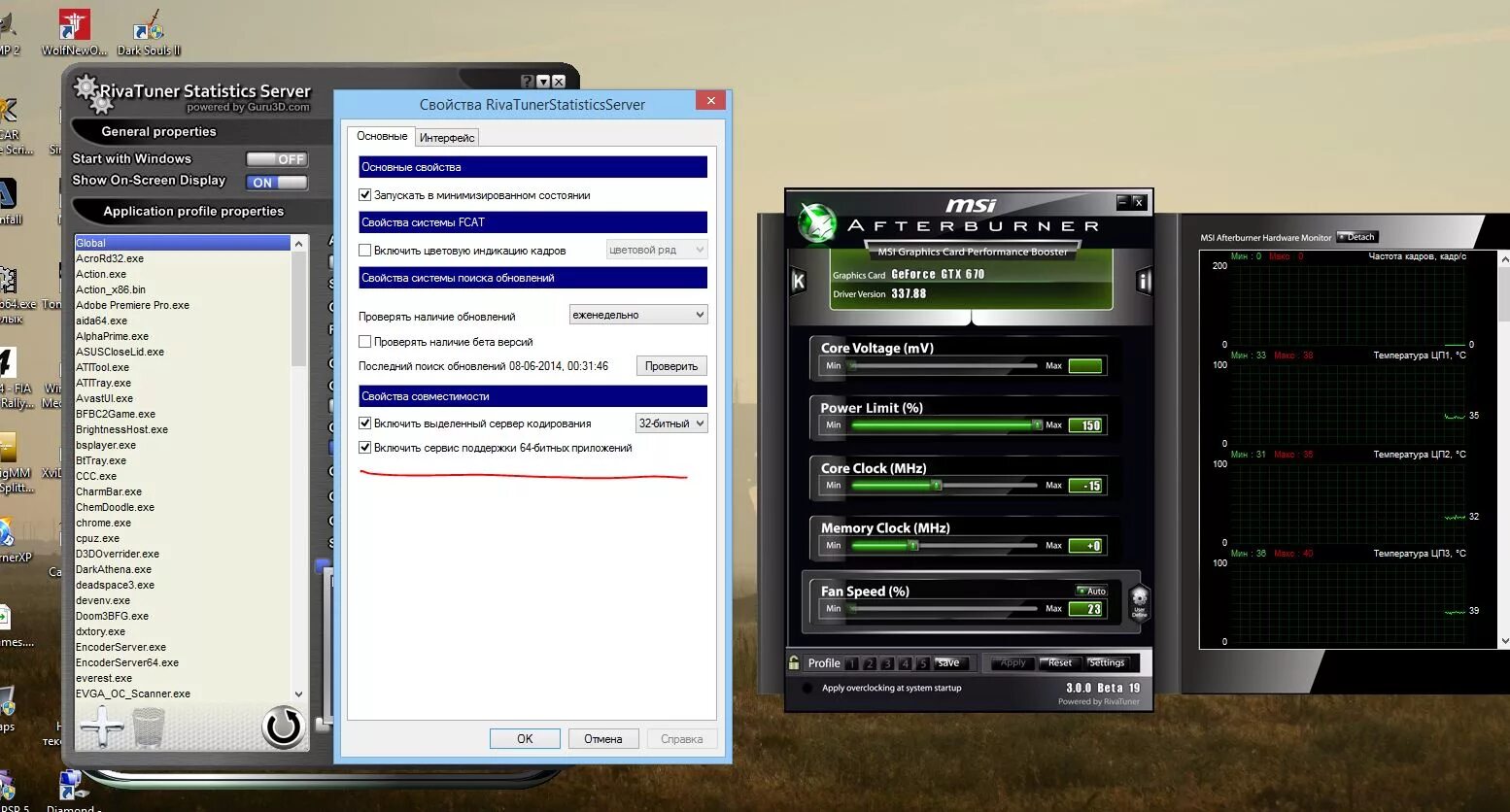Select EVGA_OC_Scanner.exe in the profile list
The width and height of the screenshot is (1510, 812).
coord(183,694)
